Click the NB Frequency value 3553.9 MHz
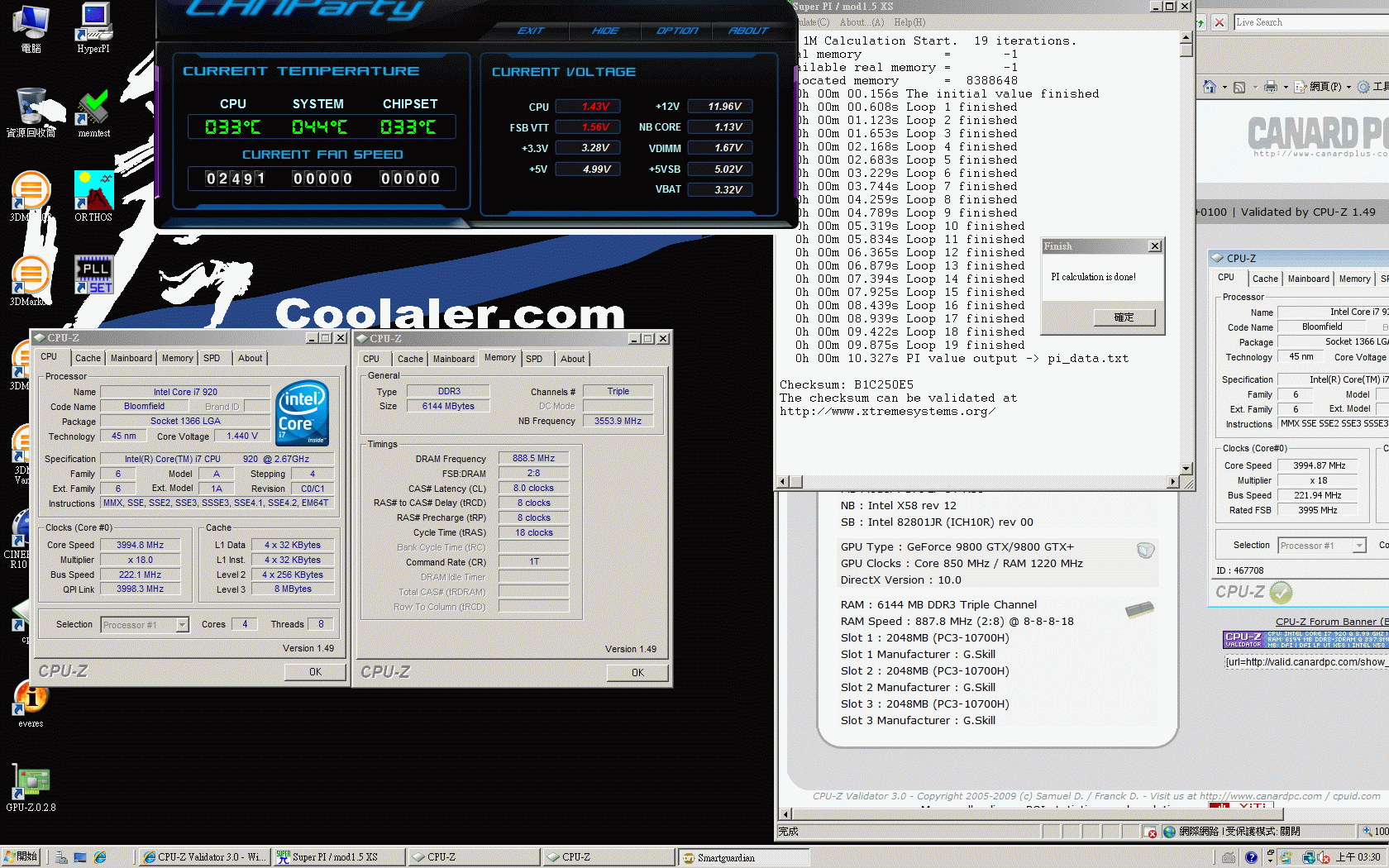Viewport: 1389px width, 868px height. click(618, 421)
